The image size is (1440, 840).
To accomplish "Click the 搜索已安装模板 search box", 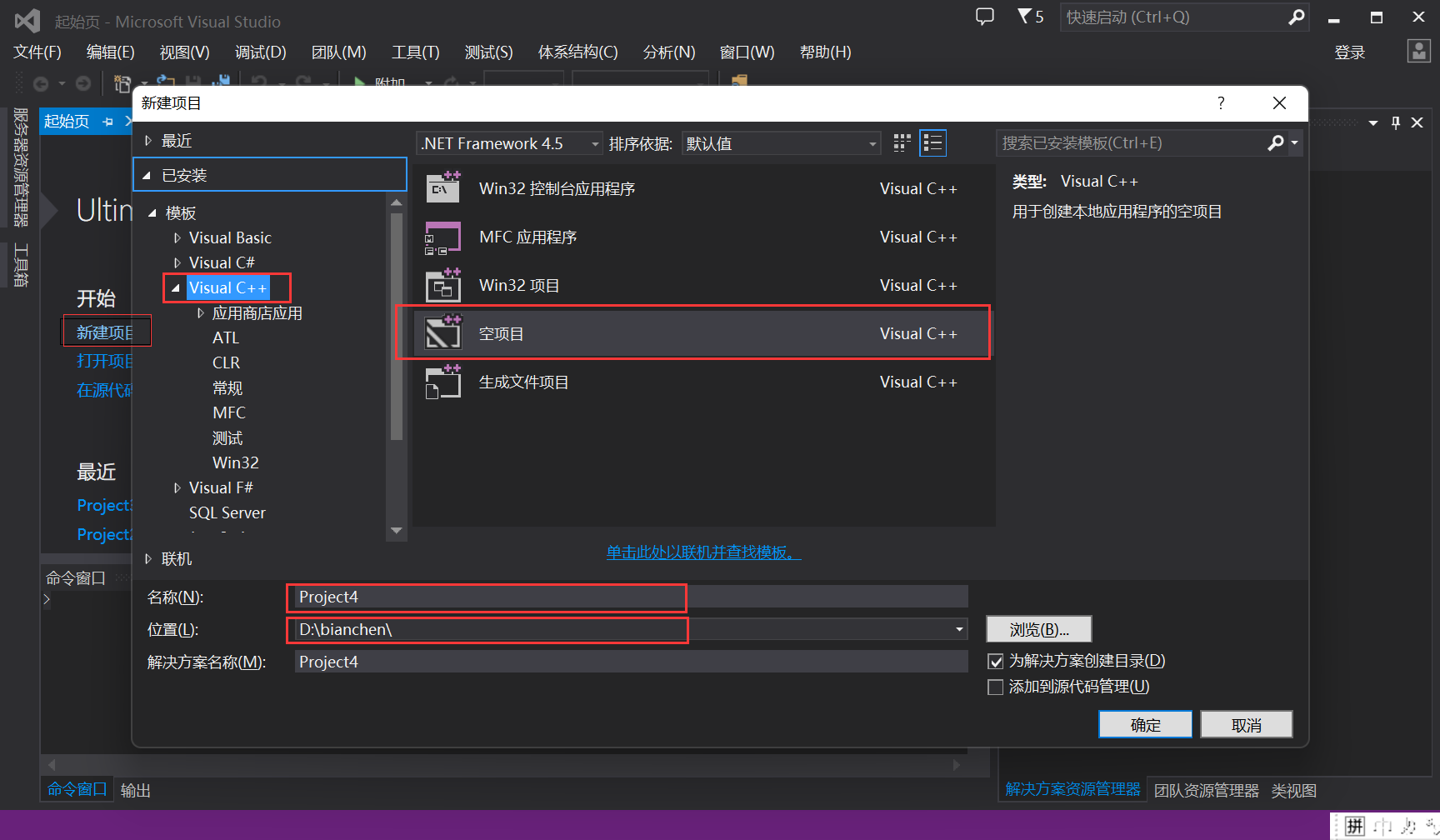I will 1132,143.
